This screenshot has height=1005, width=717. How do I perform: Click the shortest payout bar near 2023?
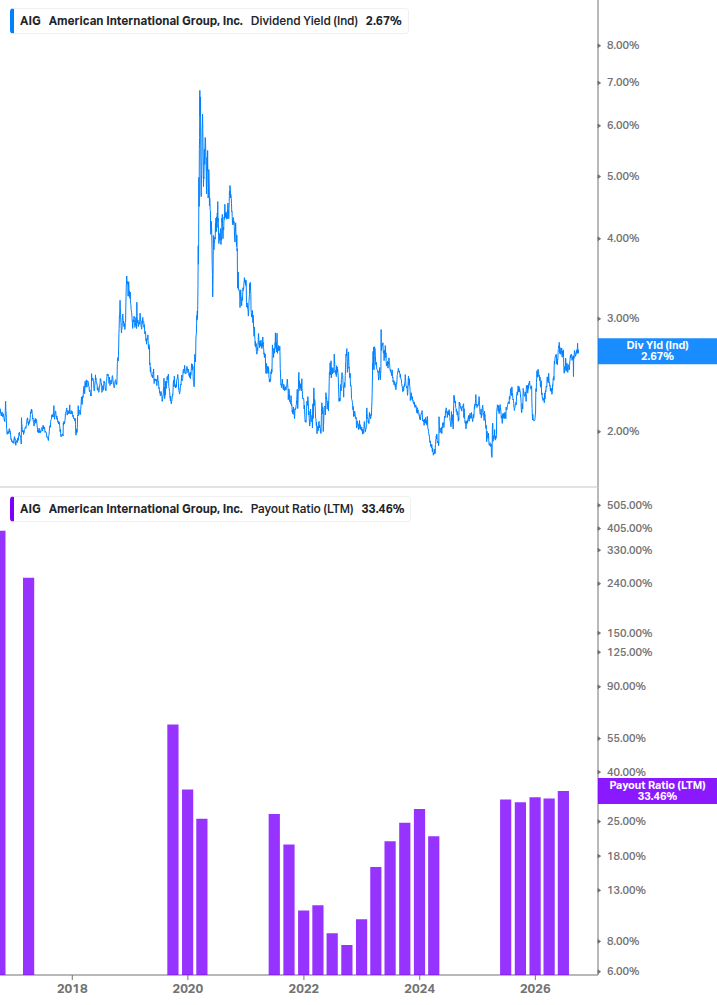click(347, 960)
